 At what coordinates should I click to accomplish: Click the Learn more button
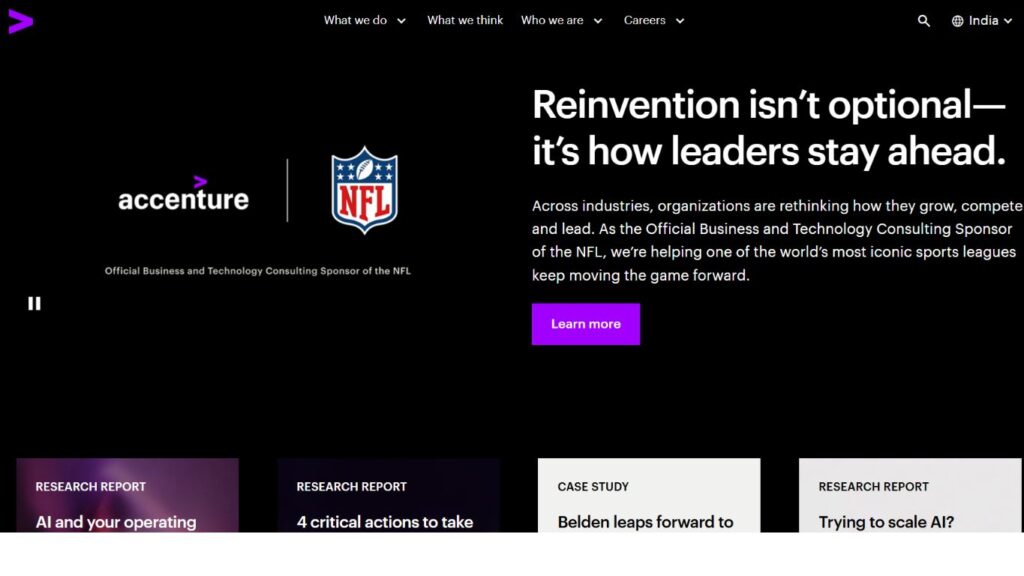(586, 324)
